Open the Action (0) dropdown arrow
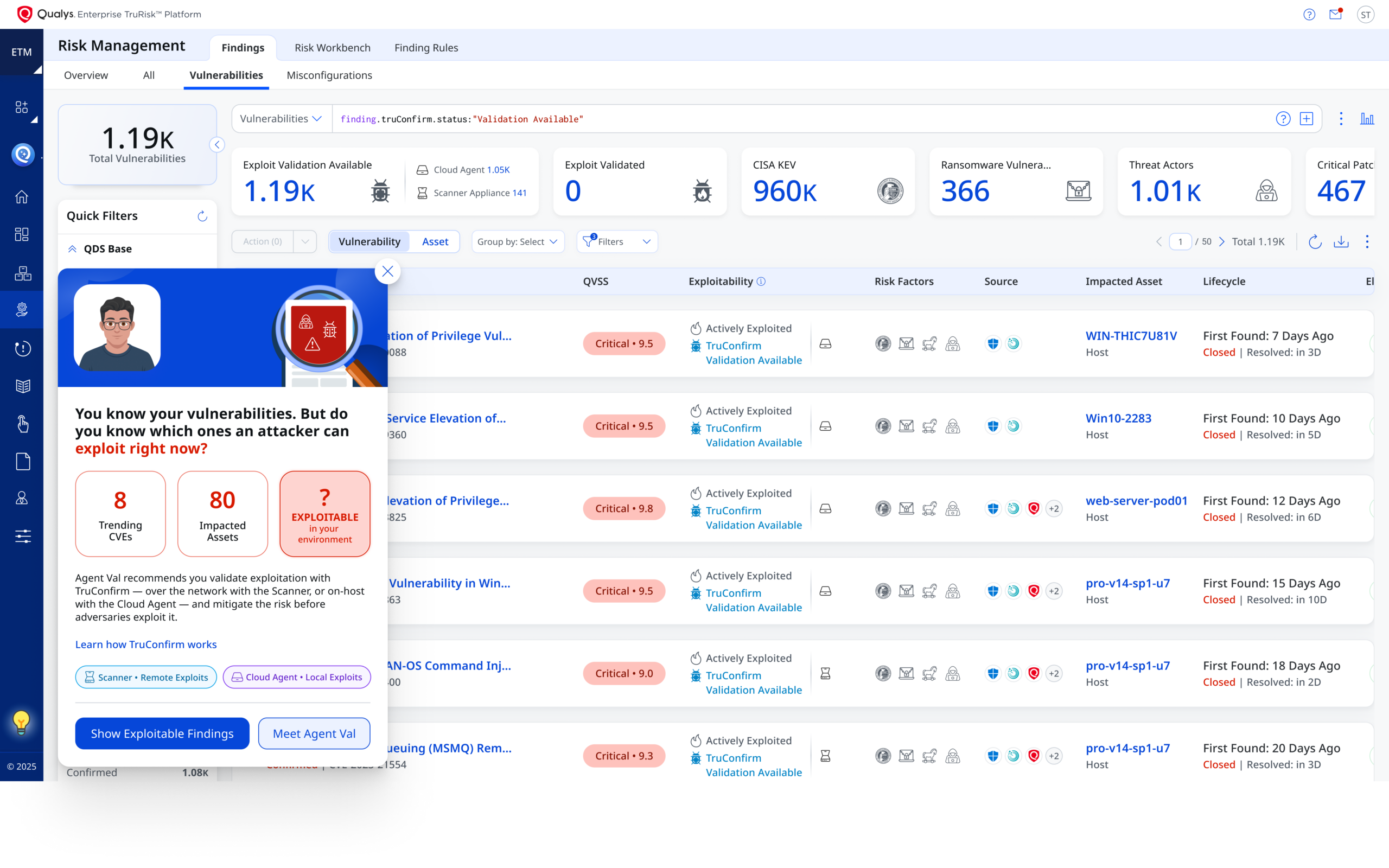Screen dimensions: 1389x868 305,242
